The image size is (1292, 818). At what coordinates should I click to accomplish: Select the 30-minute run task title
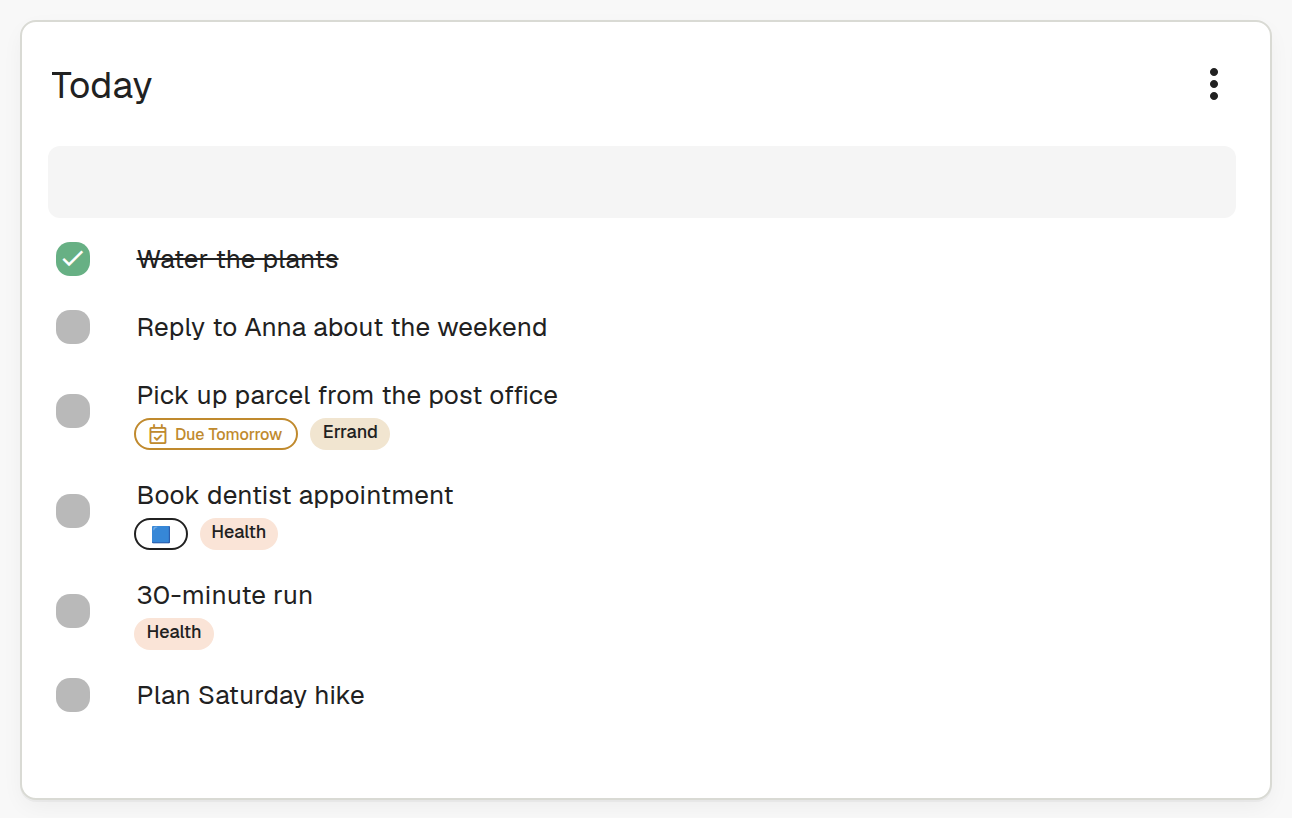tap(225, 596)
